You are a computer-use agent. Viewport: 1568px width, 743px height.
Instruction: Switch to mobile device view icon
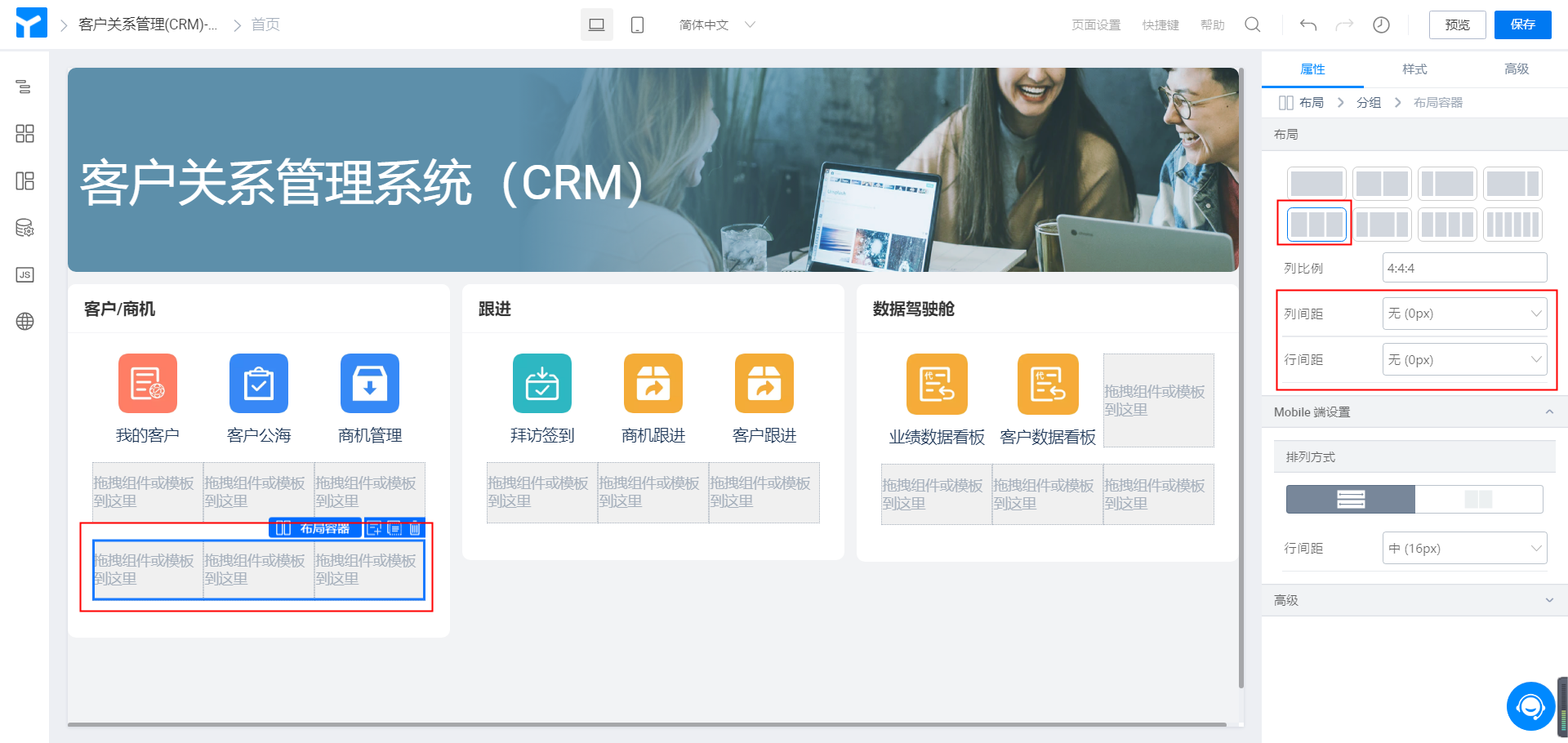pyautogui.click(x=638, y=24)
